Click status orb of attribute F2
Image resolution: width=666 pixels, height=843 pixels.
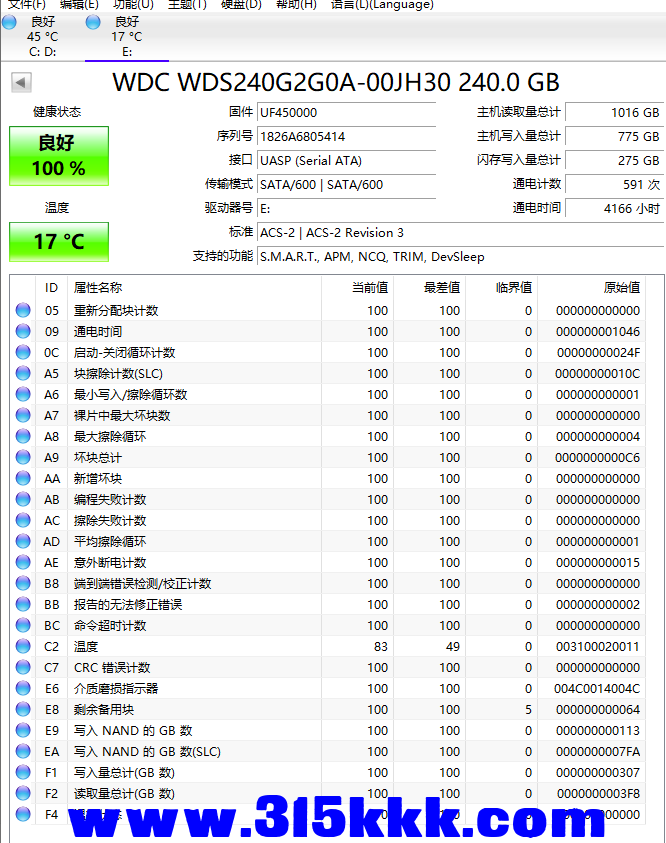pyautogui.click(x=23, y=793)
